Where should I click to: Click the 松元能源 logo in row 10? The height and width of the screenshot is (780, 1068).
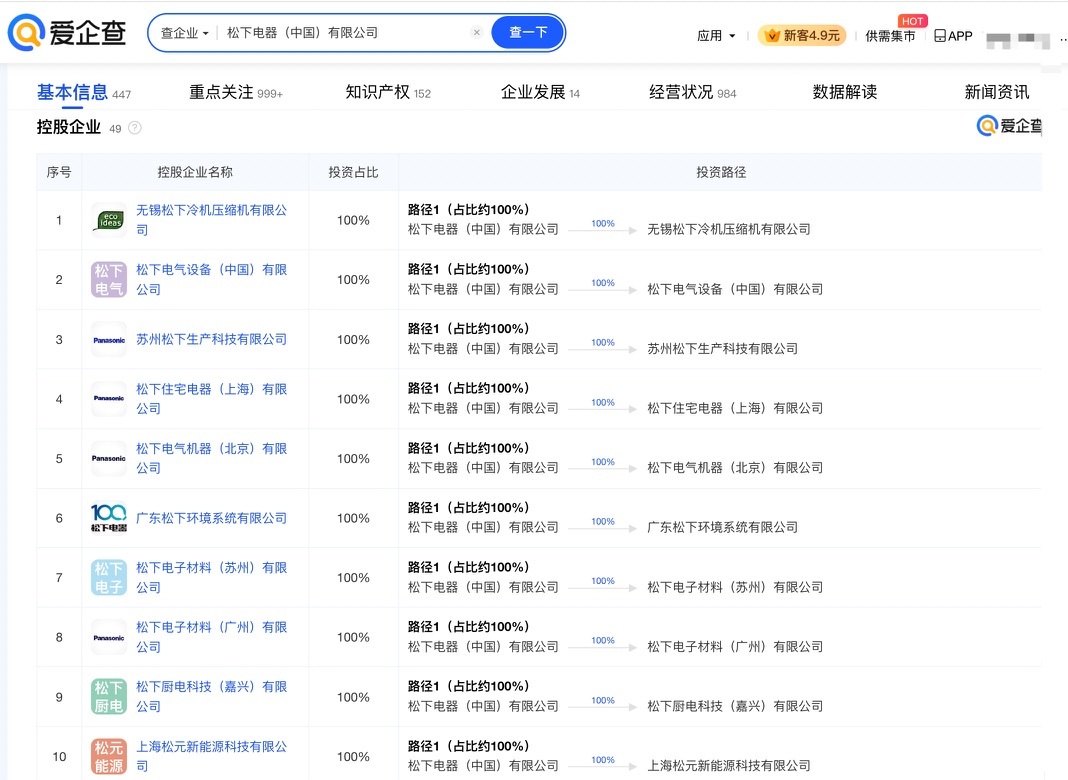click(109, 757)
